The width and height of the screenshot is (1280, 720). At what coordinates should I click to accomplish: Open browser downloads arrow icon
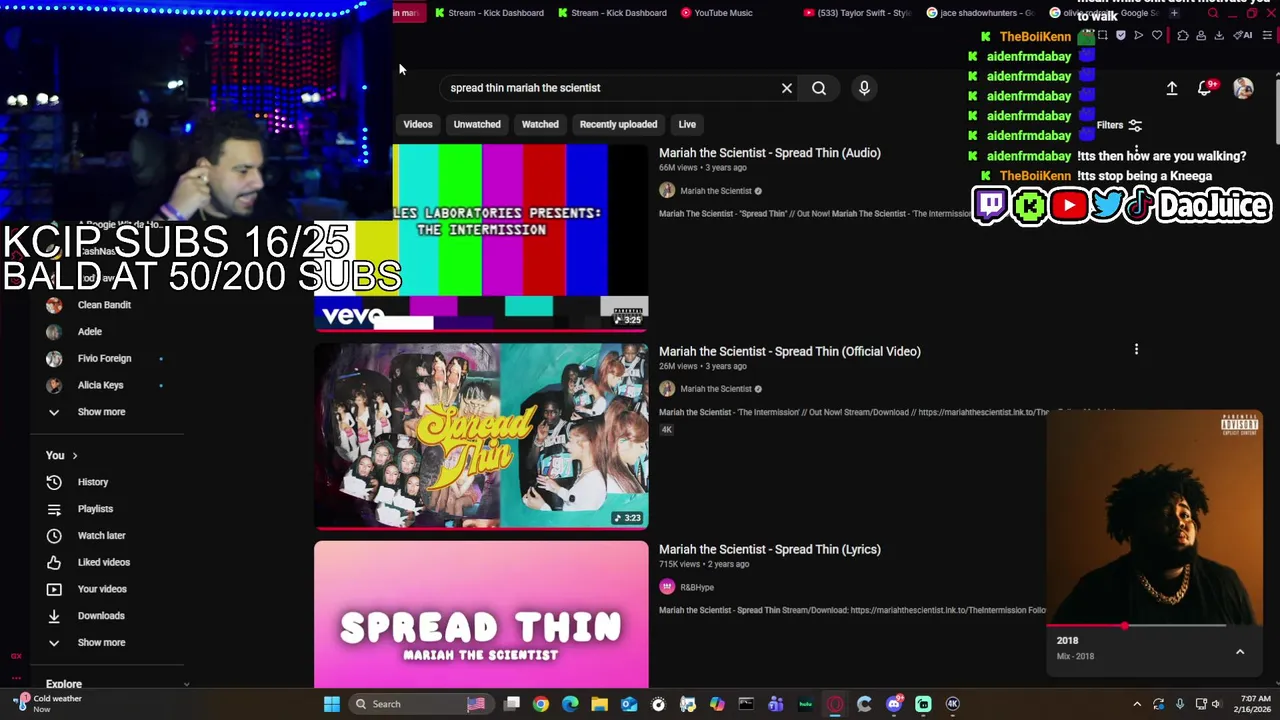tap(1219, 35)
